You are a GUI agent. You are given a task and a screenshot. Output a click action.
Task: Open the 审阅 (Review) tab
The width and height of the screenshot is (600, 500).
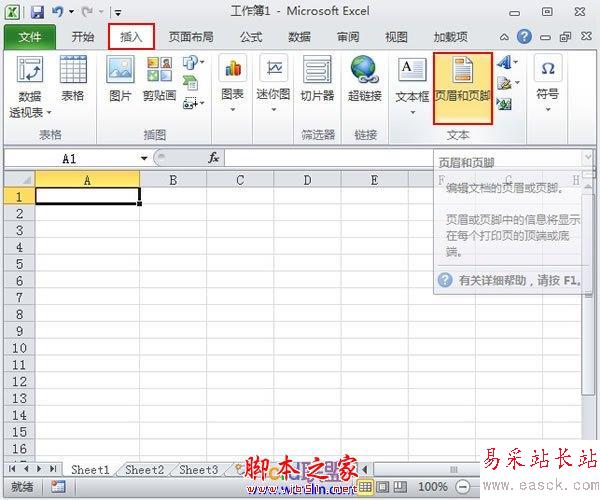click(348, 37)
